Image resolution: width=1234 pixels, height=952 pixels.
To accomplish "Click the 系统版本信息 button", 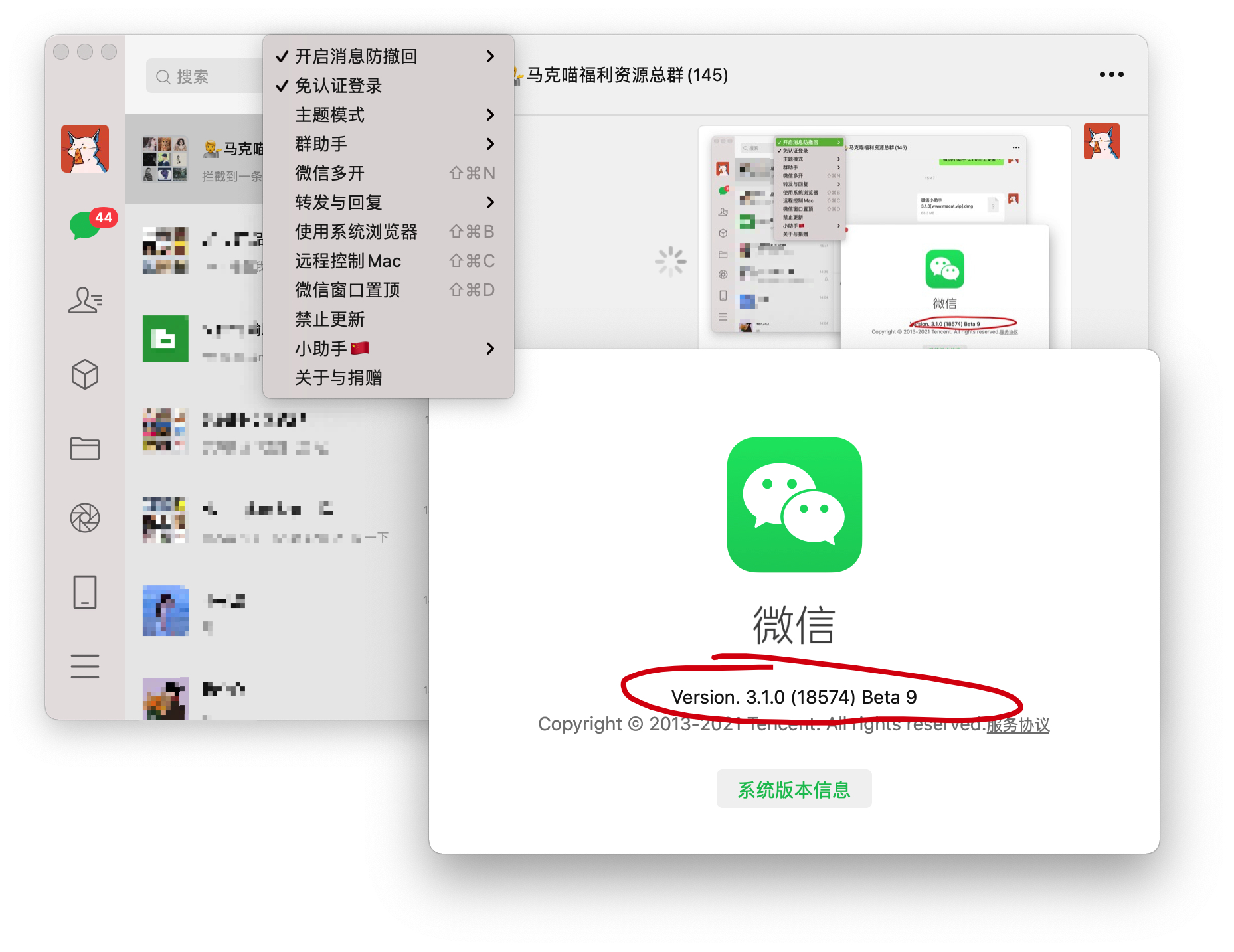I will click(x=794, y=789).
